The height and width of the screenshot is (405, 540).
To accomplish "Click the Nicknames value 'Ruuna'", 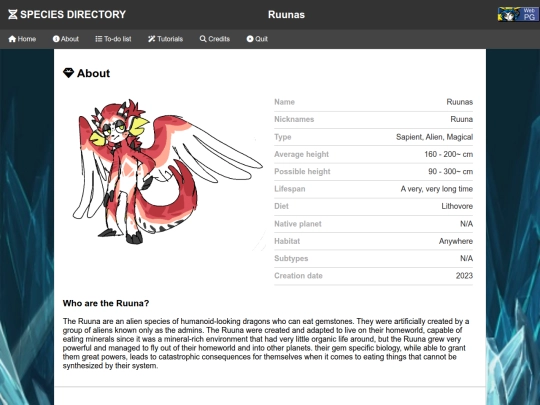I will point(461,119).
